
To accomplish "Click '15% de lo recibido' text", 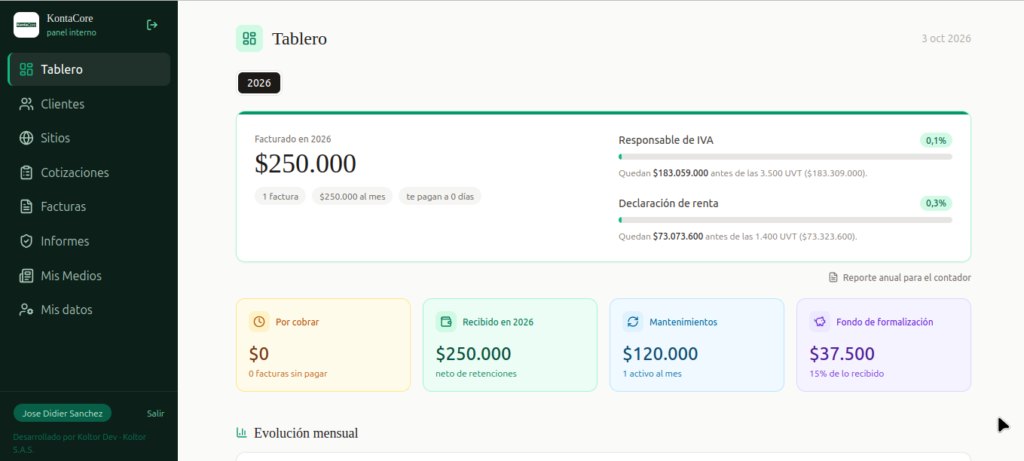I will coord(846,374).
